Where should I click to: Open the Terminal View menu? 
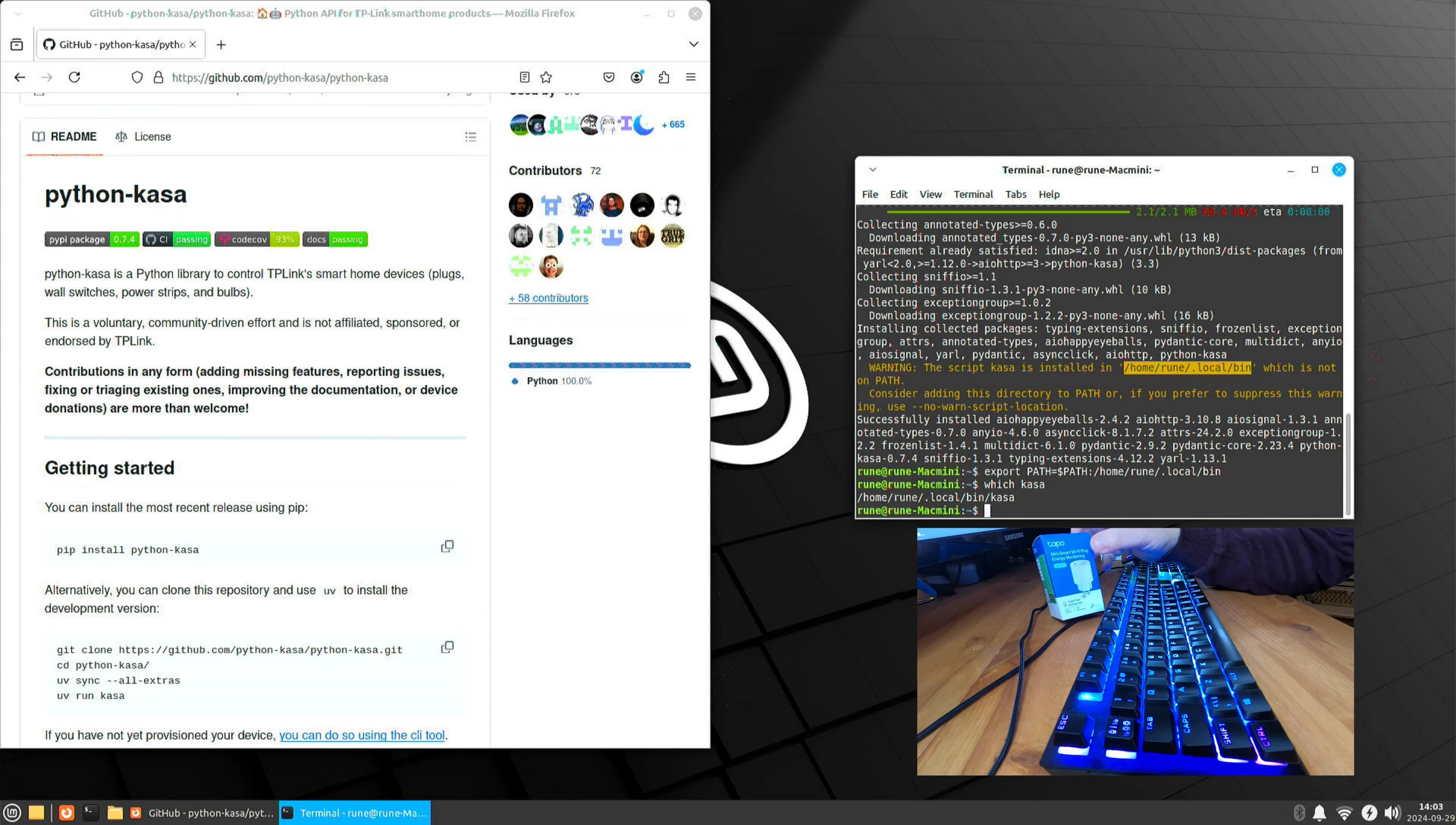930,195
